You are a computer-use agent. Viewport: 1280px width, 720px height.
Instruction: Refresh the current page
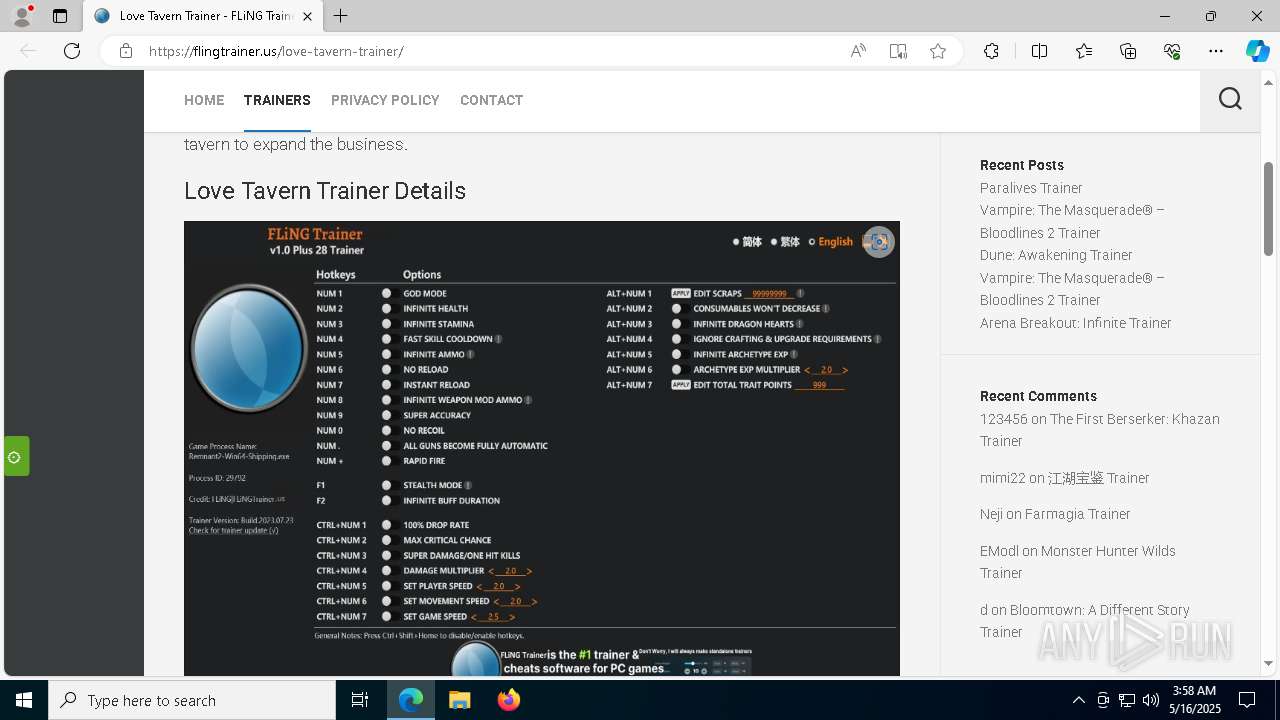tap(72, 51)
